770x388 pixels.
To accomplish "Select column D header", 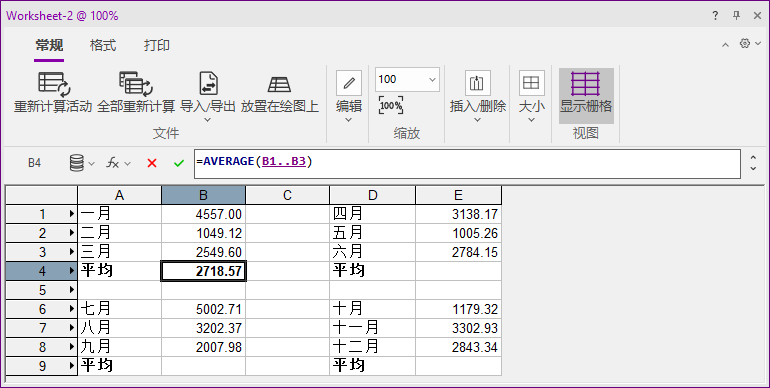I will 372,195.
